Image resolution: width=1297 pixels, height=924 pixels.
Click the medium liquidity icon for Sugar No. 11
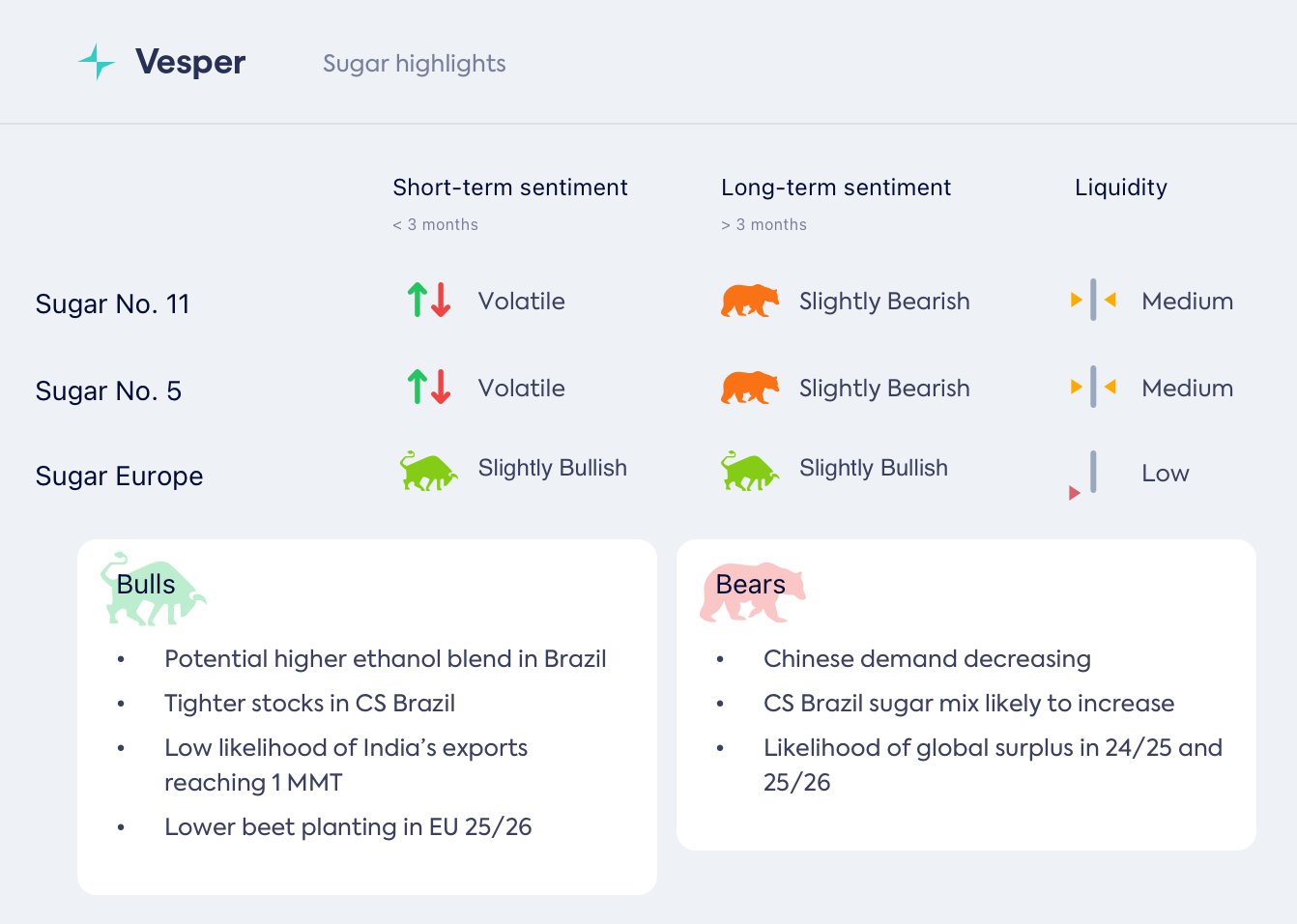[x=1093, y=300]
